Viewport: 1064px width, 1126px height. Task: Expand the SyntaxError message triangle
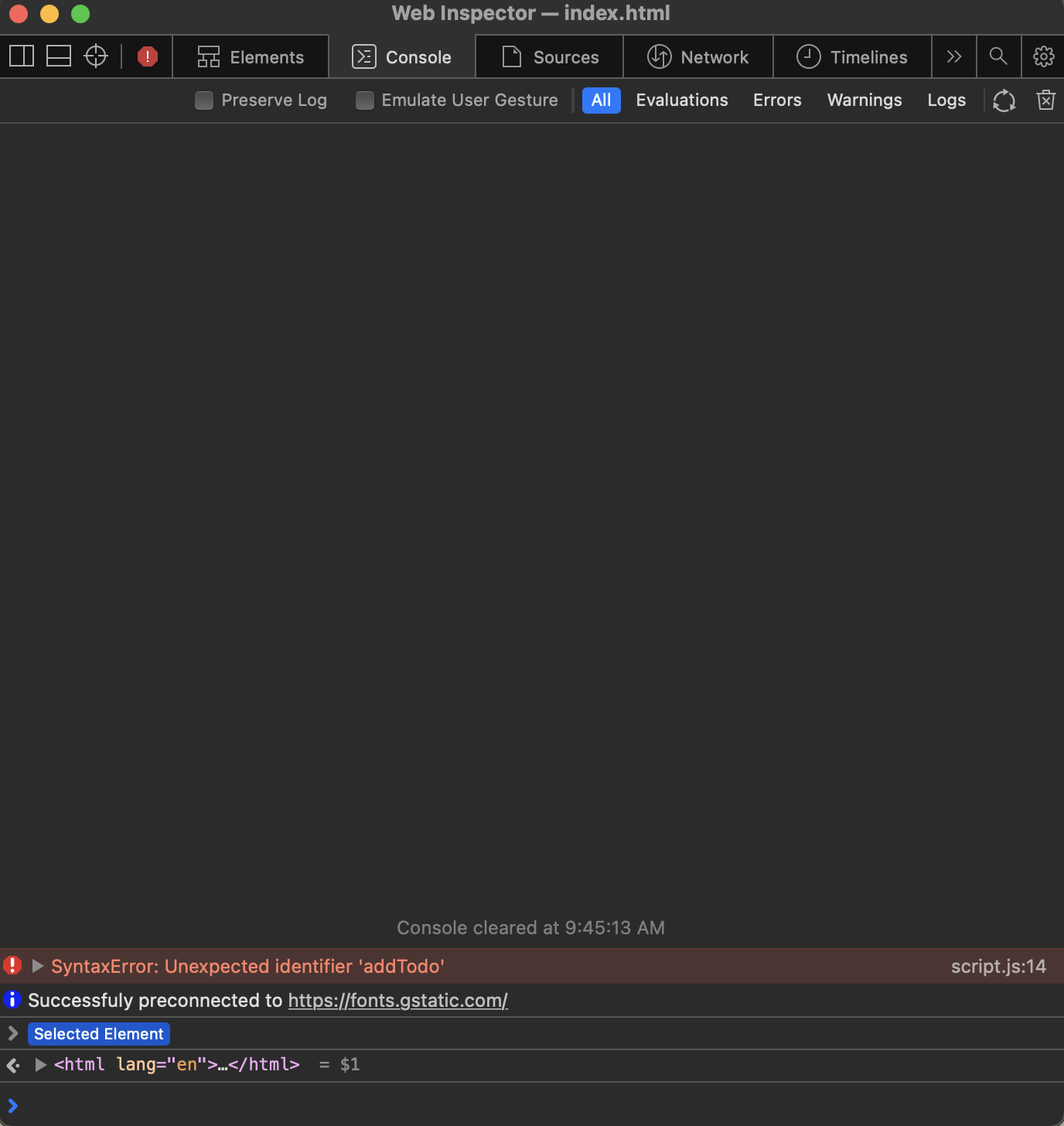click(x=37, y=966)
